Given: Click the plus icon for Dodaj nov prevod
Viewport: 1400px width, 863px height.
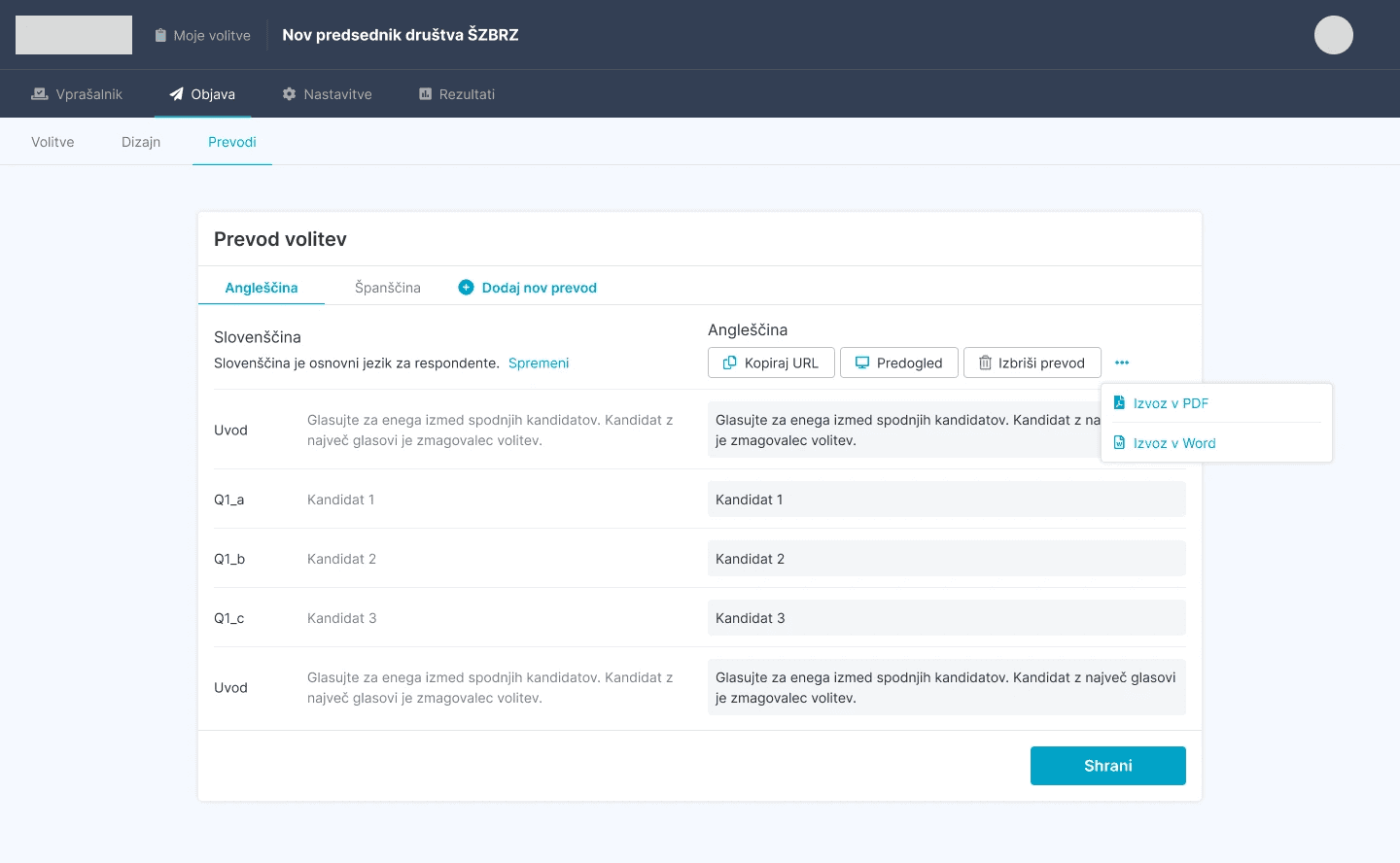Looking at the screenshot, I should pyautogui.click(x=467, y=287).
